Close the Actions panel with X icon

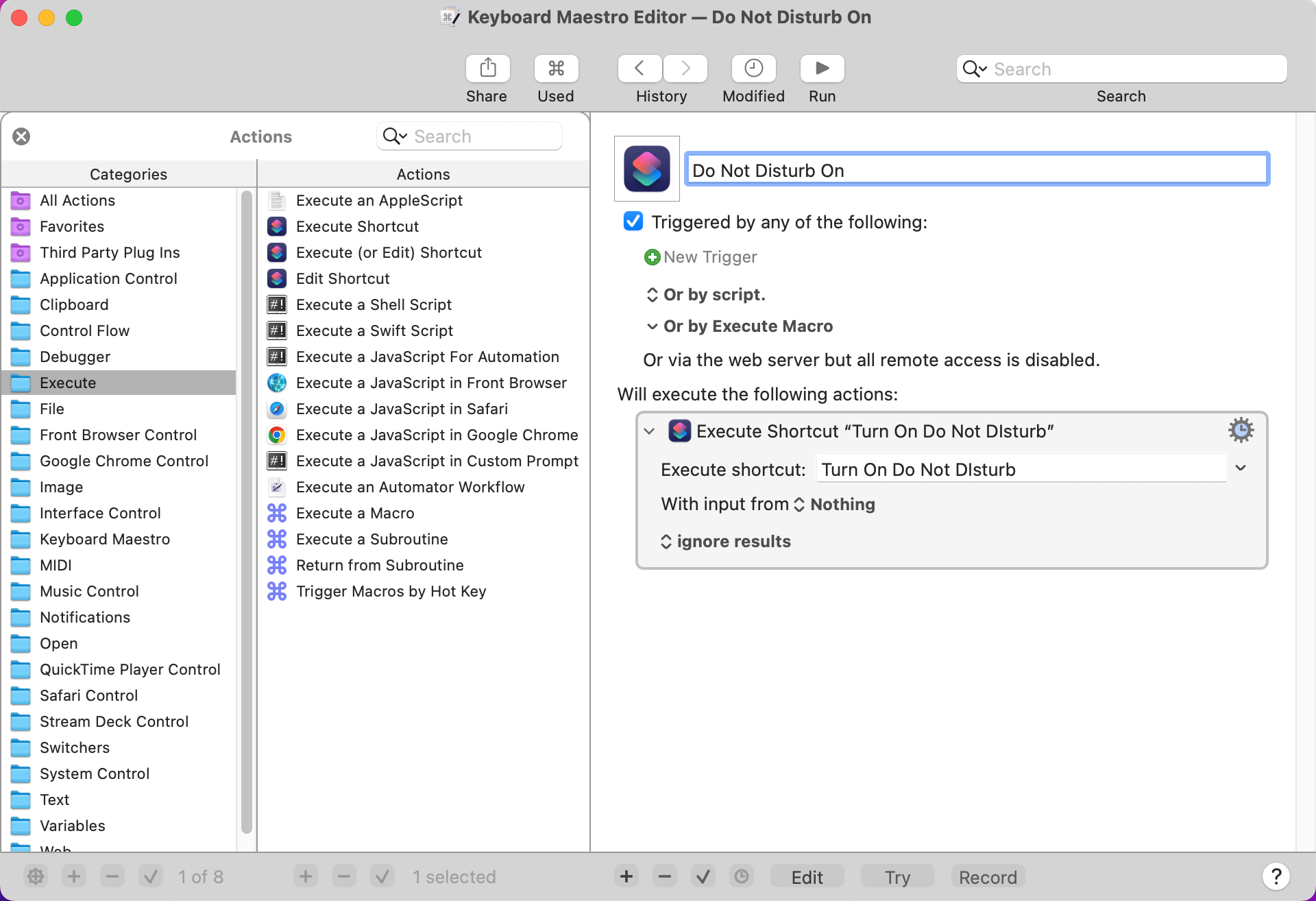coord(21,136)
